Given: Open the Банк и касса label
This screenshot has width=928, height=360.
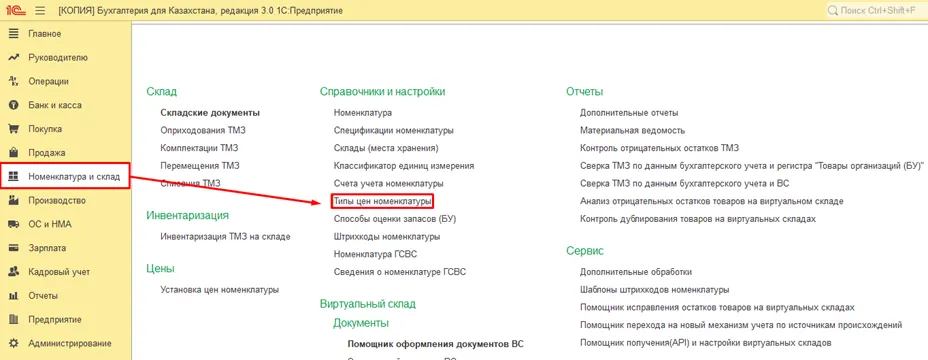Looking at the screenshot, I should click(55, 105).
